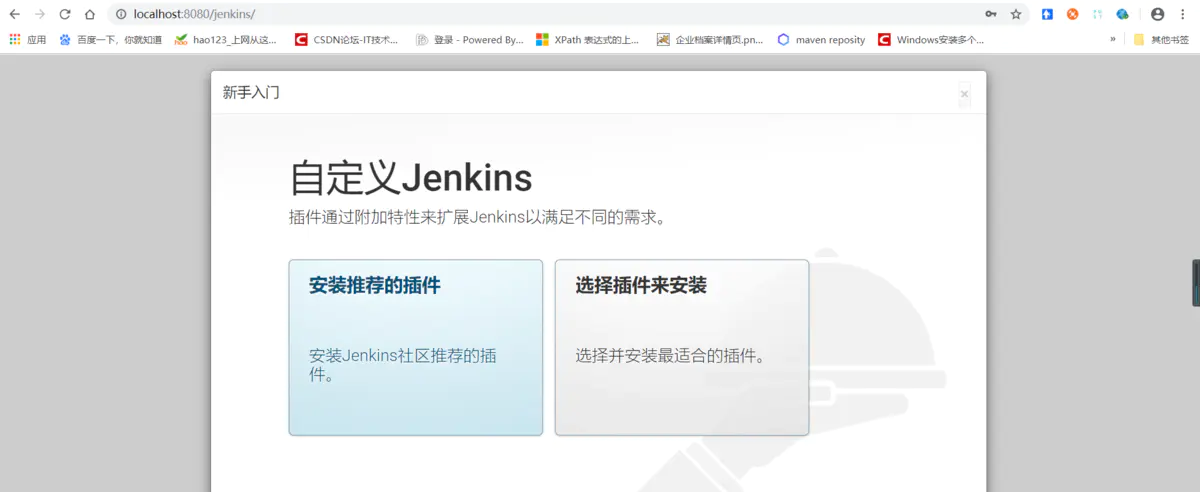Go back with the browser back arrow
Screen dimensions: 1200x492
[14, 14]
